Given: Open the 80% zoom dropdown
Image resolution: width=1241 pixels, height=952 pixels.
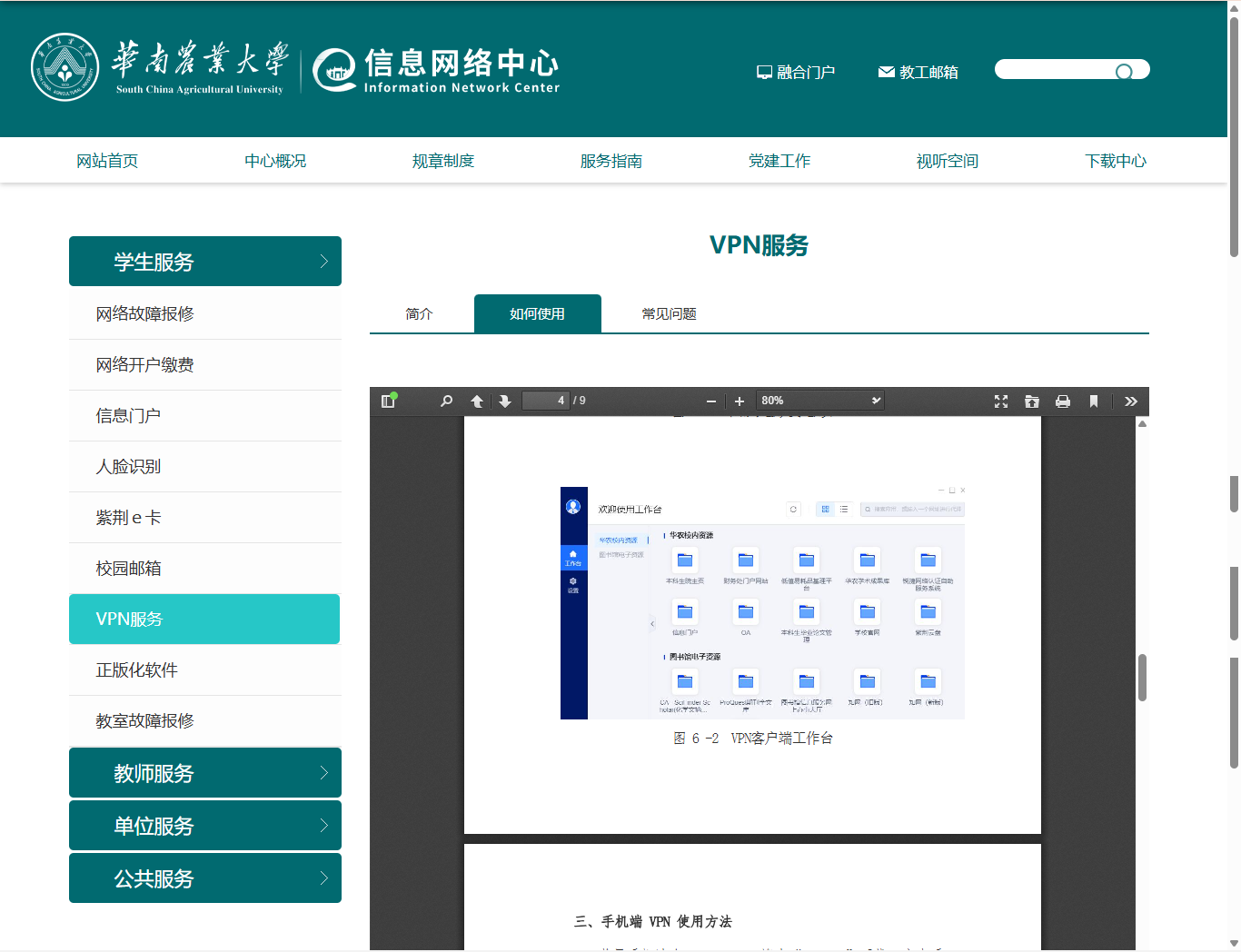Looking at the screenshot, I should [x=820, y=401].
